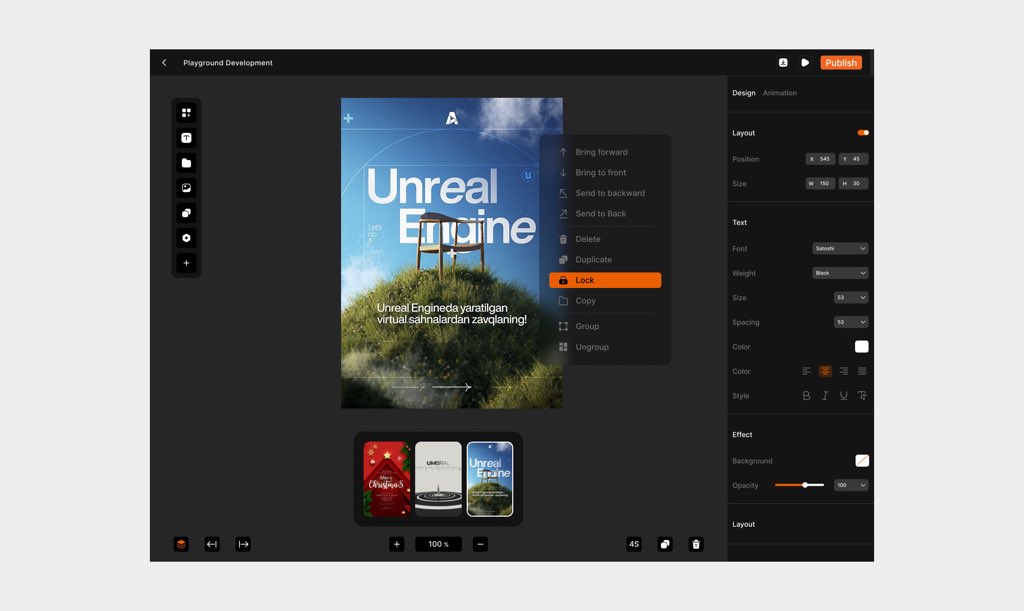Image resolution: width=1024 pixels, height=611 pixels.
Task: Zoom out with the minus button
Action: point(480,544)
